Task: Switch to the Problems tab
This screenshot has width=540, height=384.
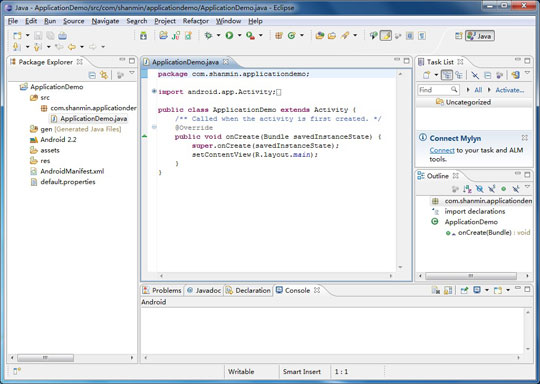Action: point(162,290)
